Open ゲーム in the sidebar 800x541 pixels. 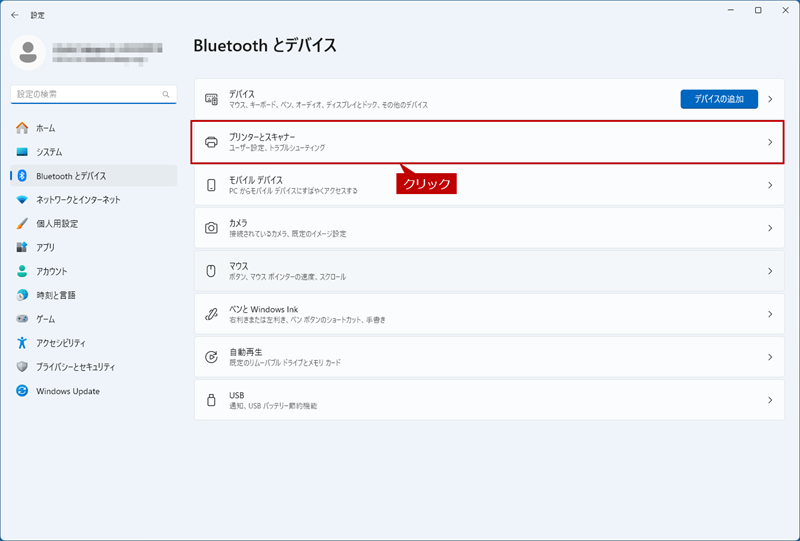coord(94,319)
